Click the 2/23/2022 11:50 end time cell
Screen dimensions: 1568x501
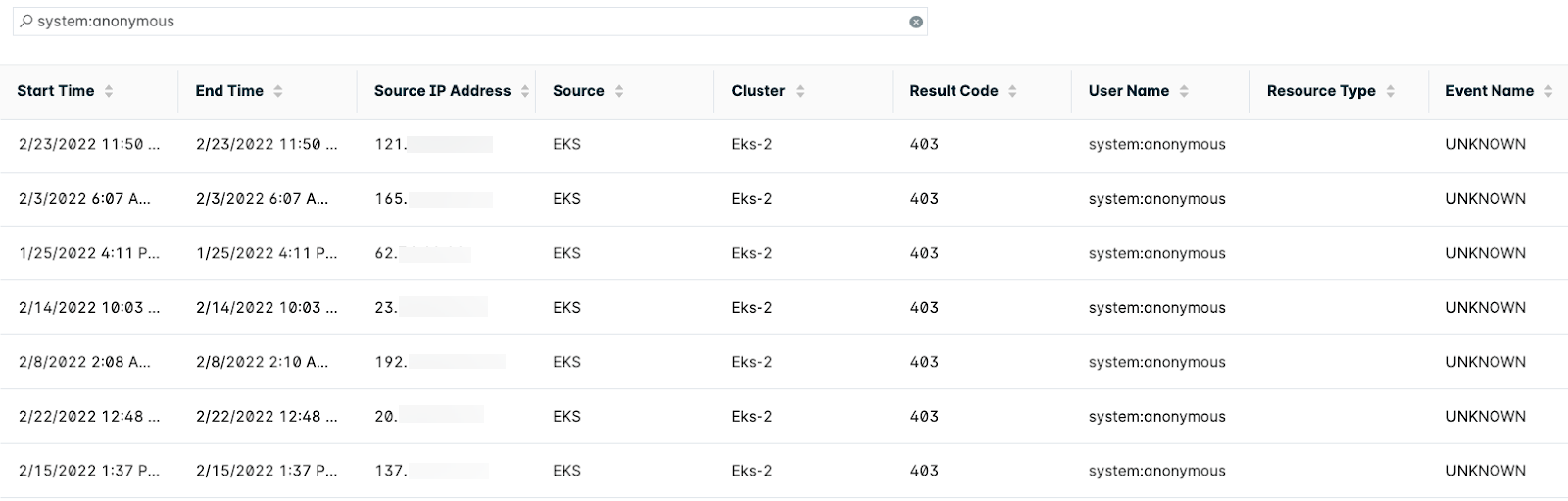click(x=267, y=145)
